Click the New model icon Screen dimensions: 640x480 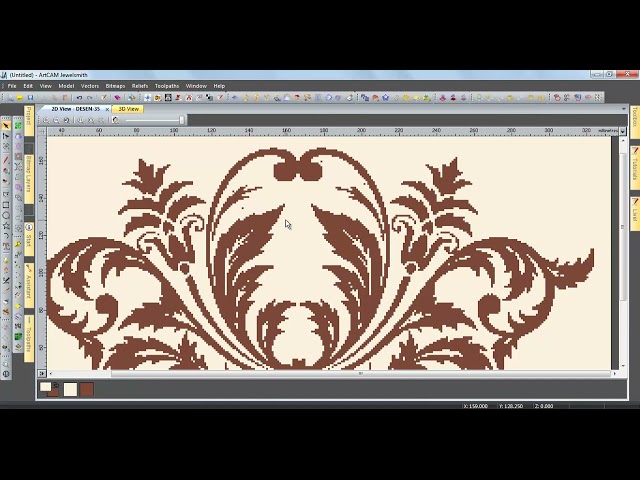[x=10, y=98]
